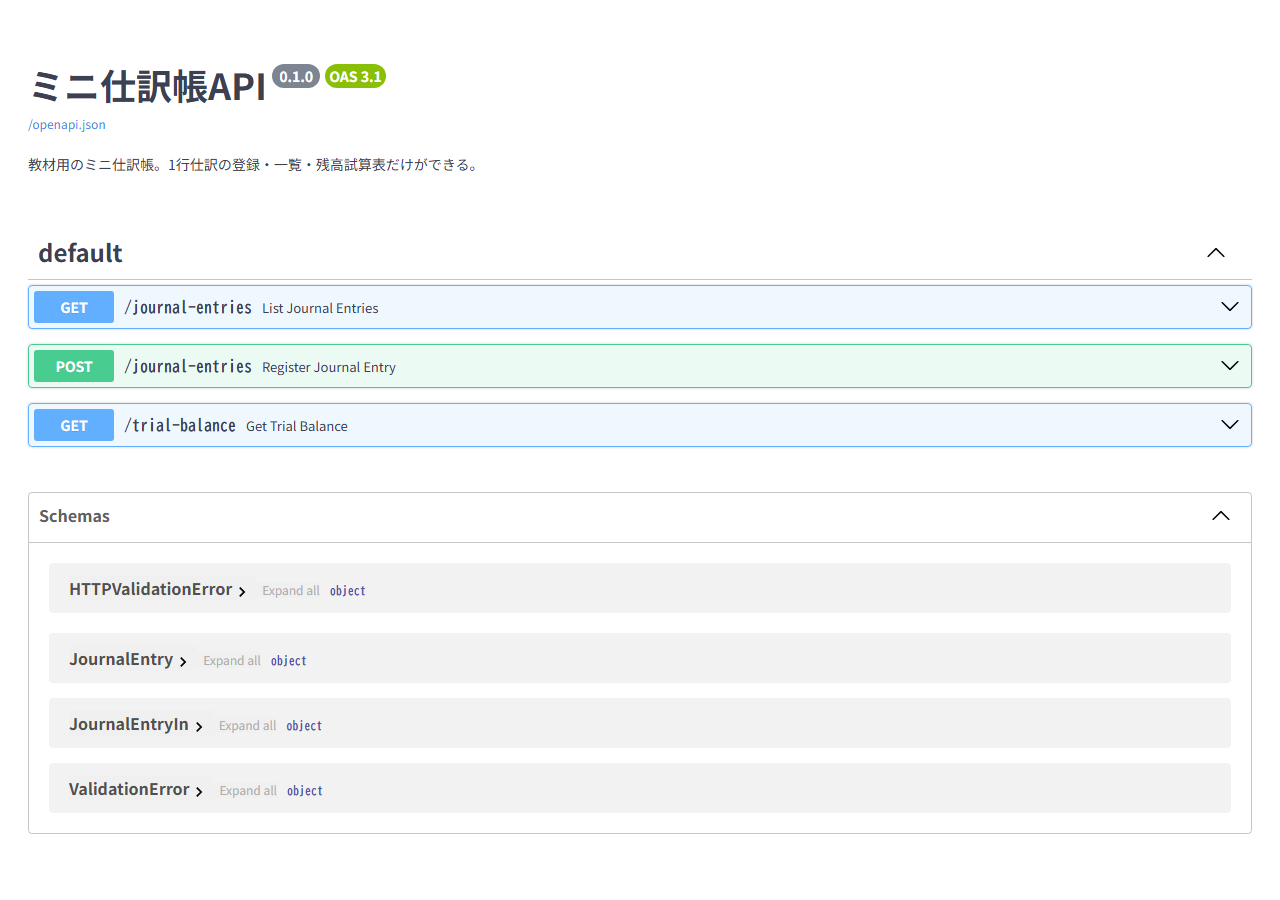Click the ValidationError schema name
Screen dimensions: 1280x900
coord(129,789)
